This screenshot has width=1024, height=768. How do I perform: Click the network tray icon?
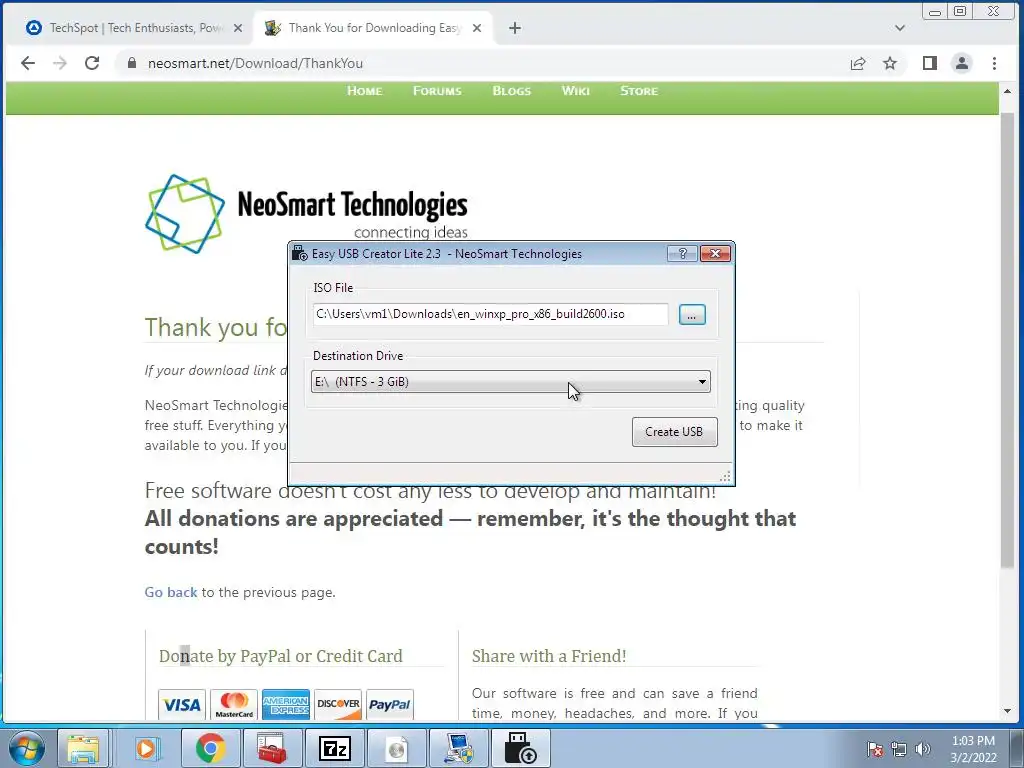click(x=899, y=750)
